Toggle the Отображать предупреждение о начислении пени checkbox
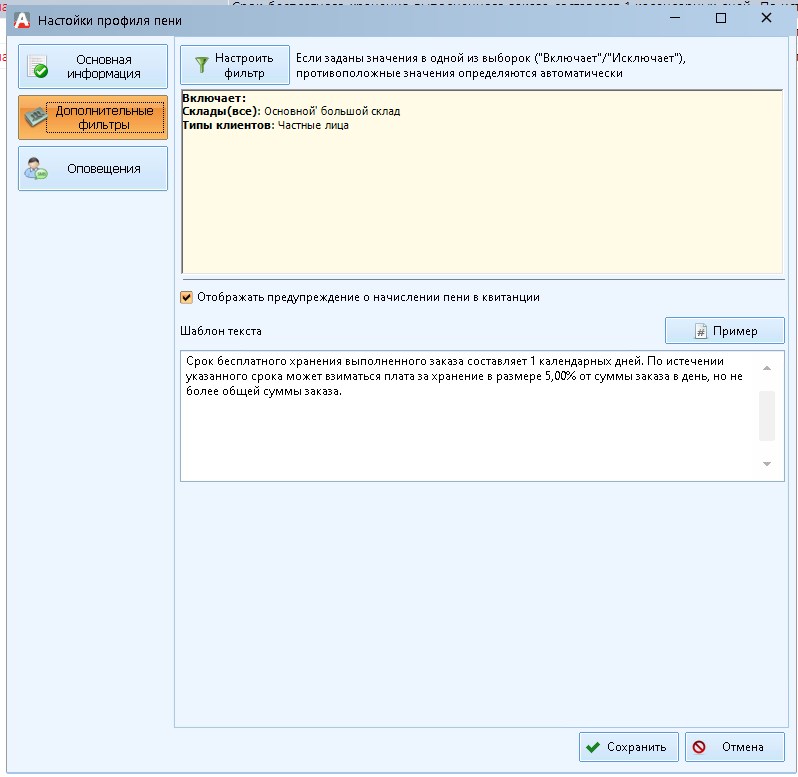798x777 pixels. pyautogui.click(x=186, y=297)
